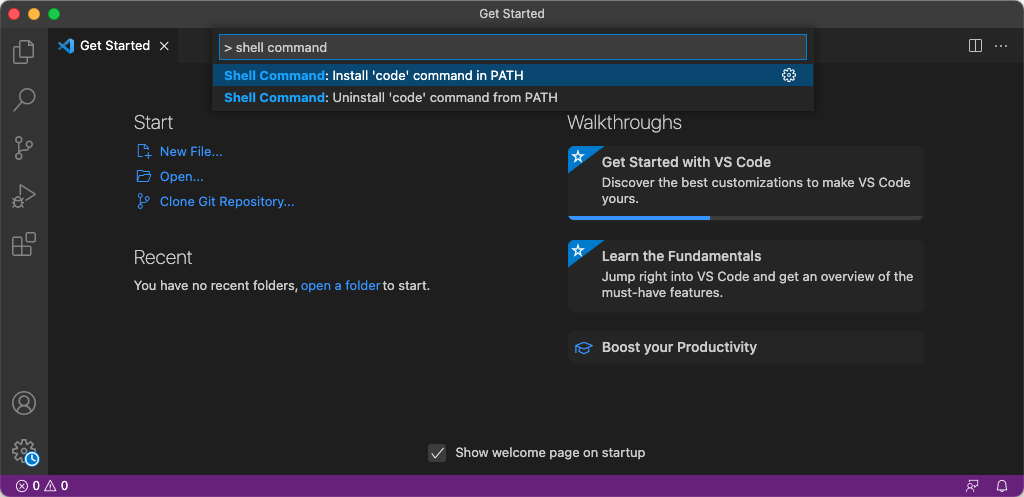Select Install 'code' command in PATH
1024x497 pixels.
coord(427,75)
